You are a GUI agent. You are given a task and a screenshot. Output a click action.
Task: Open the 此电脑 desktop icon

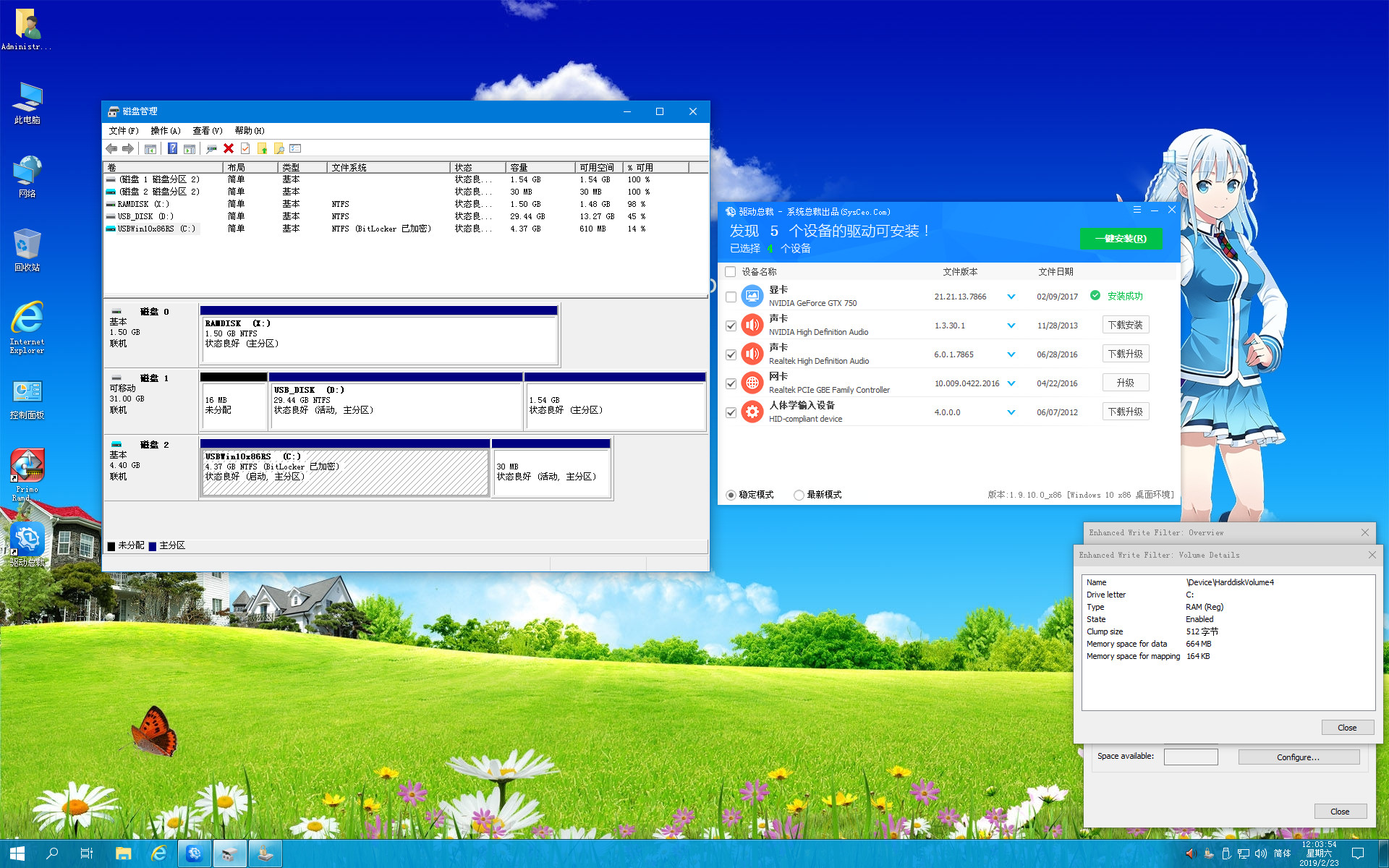click(27, 103)
